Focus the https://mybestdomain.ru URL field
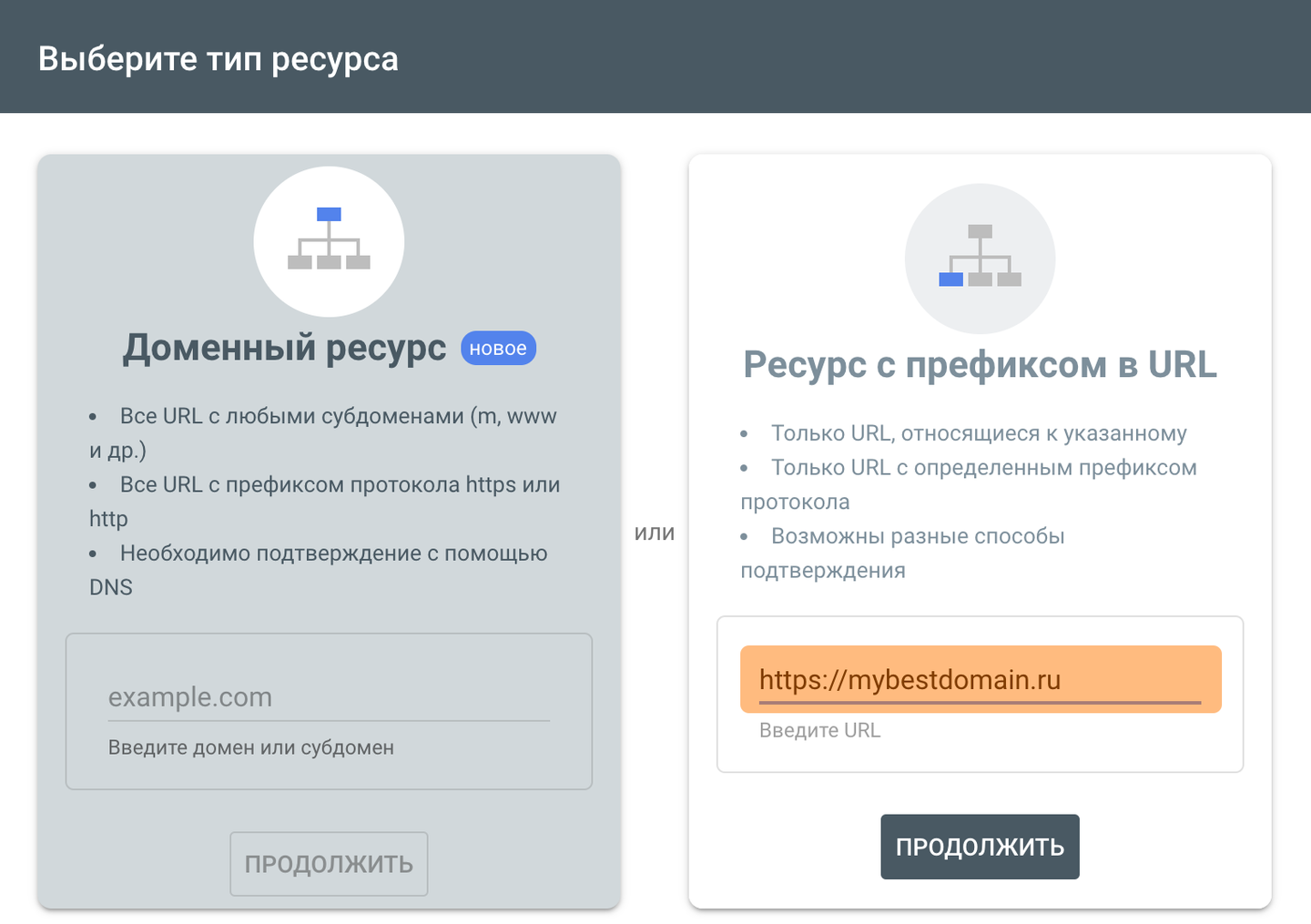Viewport: 1311px width, 924px height. point(980,680)
